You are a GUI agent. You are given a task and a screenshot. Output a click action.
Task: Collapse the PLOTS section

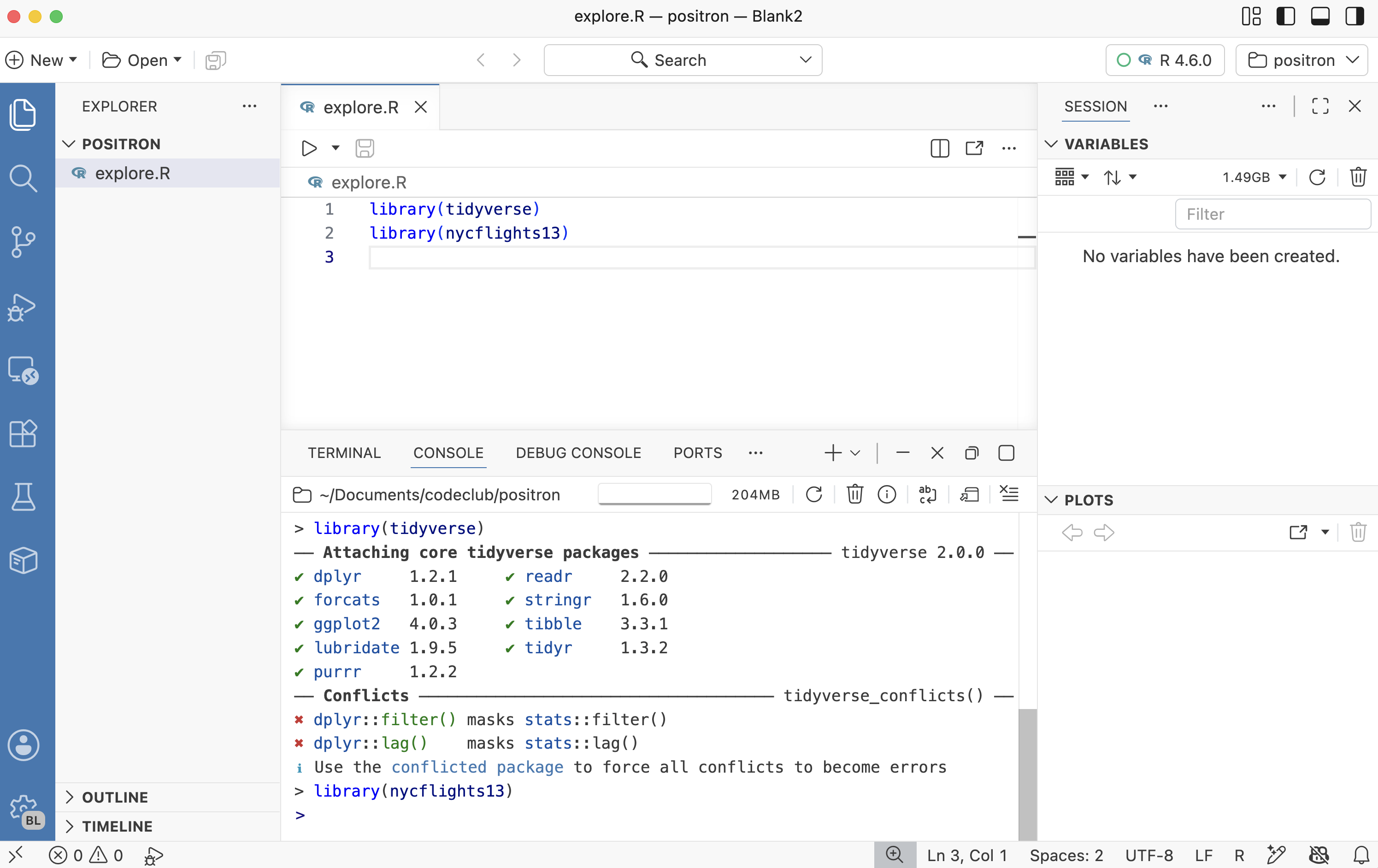point(1051,500)
